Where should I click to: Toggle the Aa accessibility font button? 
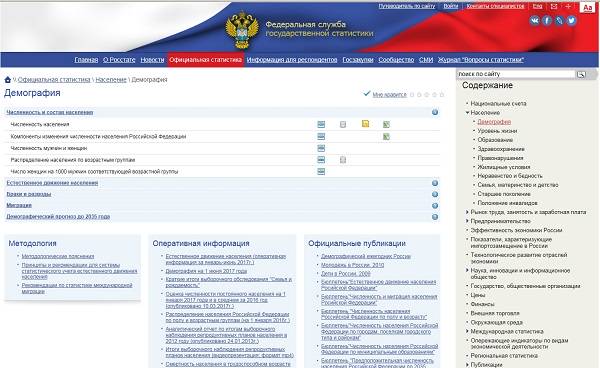pyautogui.click(x=587, y=8)
